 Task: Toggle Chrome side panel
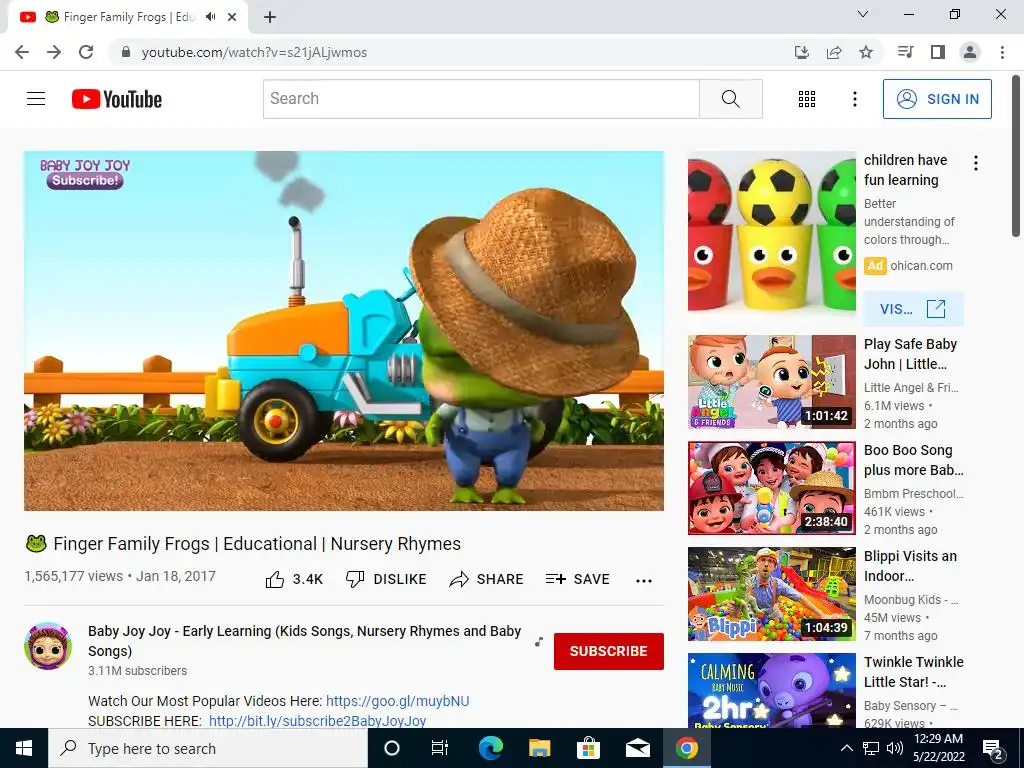[938, 52]
